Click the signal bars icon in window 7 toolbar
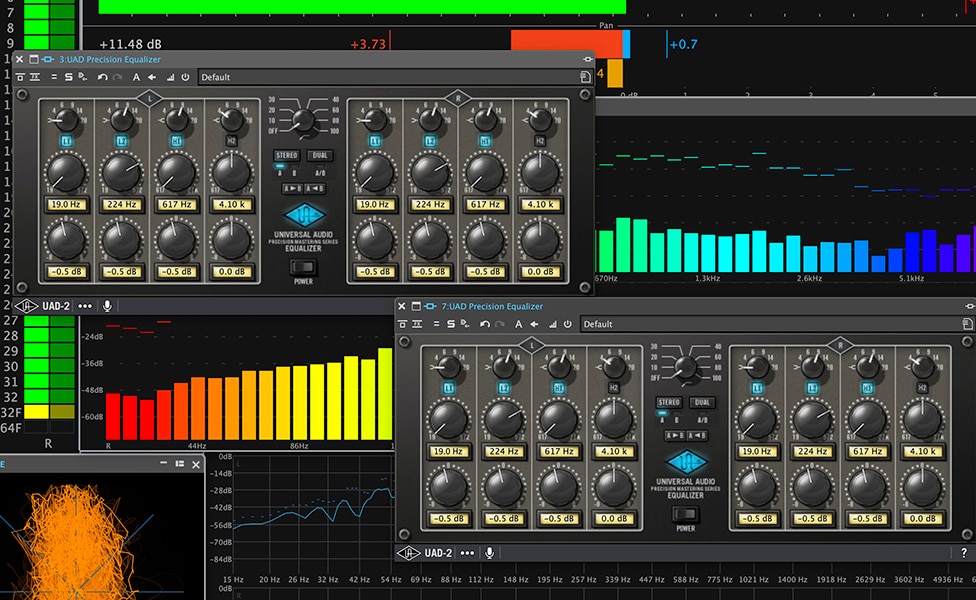Image resolution: width=976 pixels, height=600 pixels. 552,324
